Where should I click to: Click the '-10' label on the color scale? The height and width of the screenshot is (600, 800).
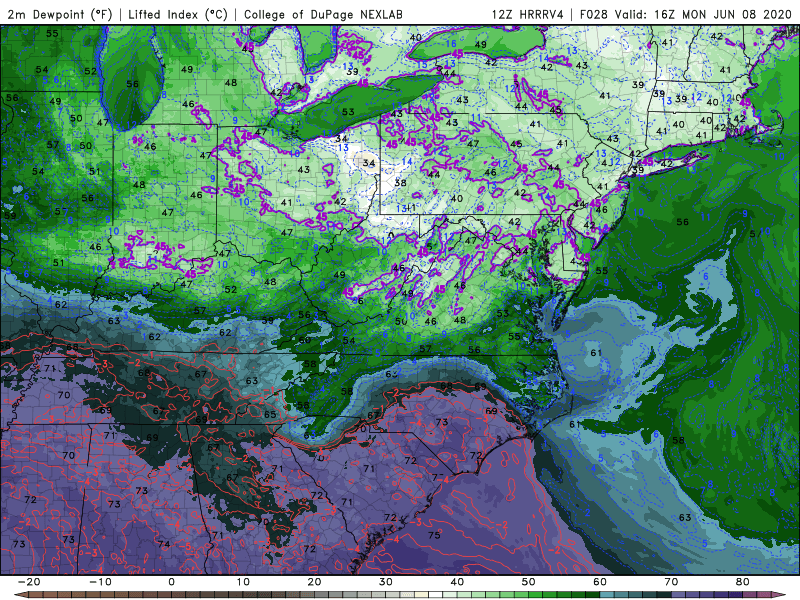coord(100,582)
